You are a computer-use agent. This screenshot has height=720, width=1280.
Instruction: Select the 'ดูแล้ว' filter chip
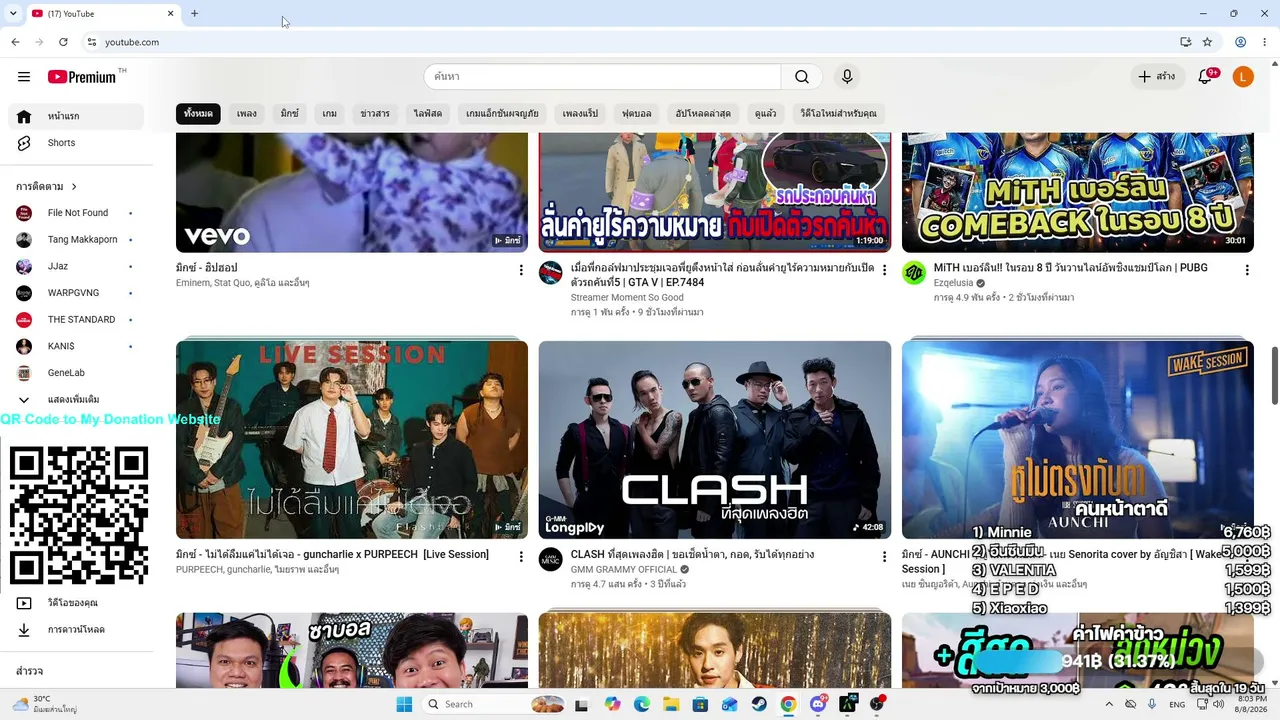point(766,114)
